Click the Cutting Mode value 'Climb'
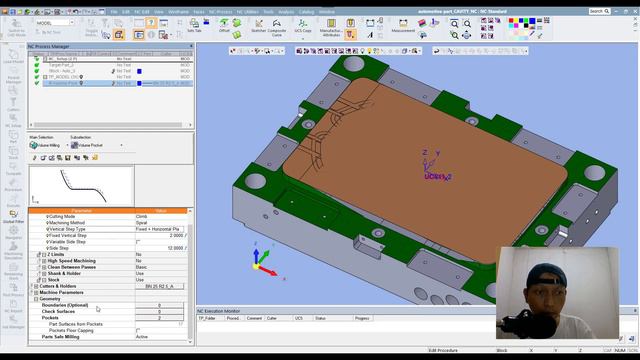Screen dimensions: 640x360 pyautogui.click(x=142, y=216)
